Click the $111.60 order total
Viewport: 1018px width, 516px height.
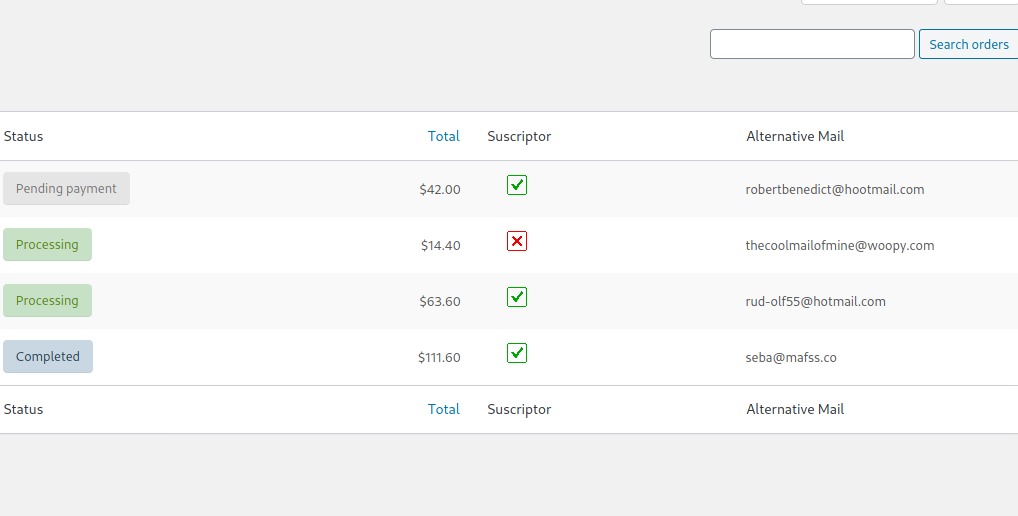pyautogui.click(x=439, y=358)
